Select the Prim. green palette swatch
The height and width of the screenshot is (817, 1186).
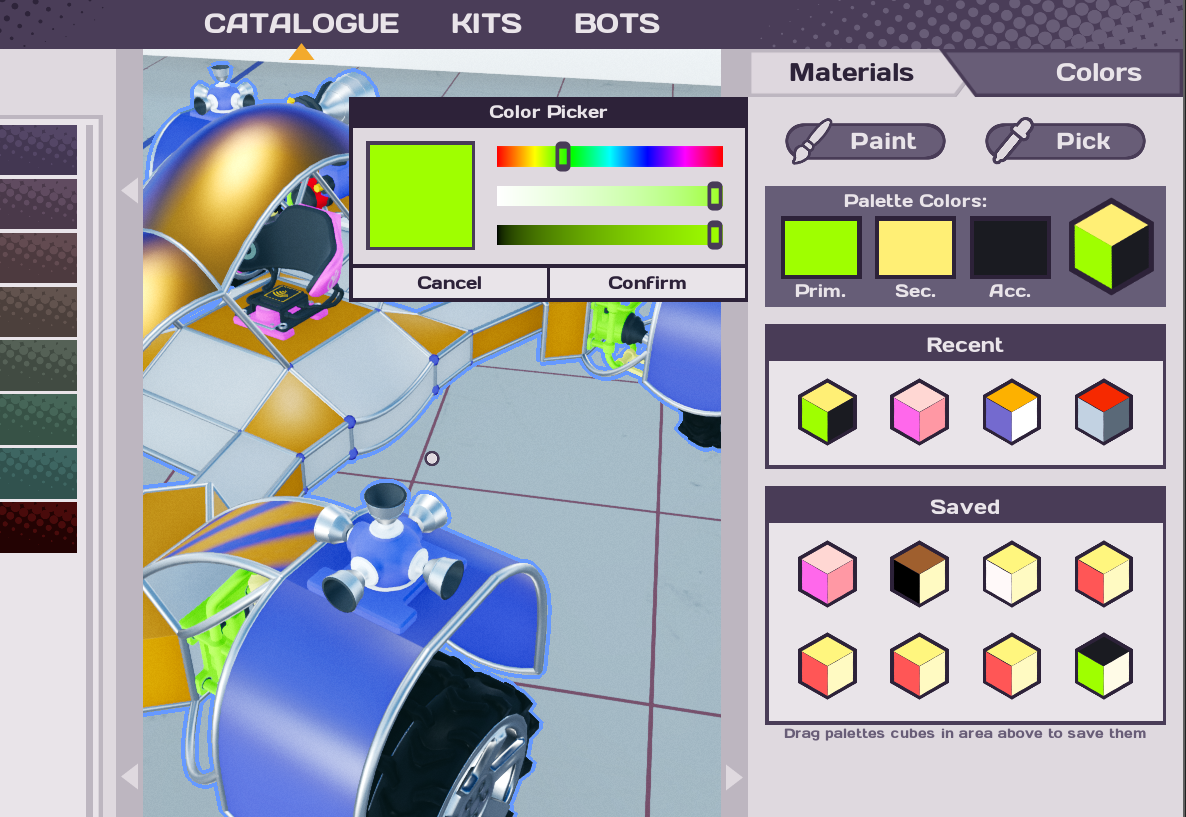click(821, 247)
